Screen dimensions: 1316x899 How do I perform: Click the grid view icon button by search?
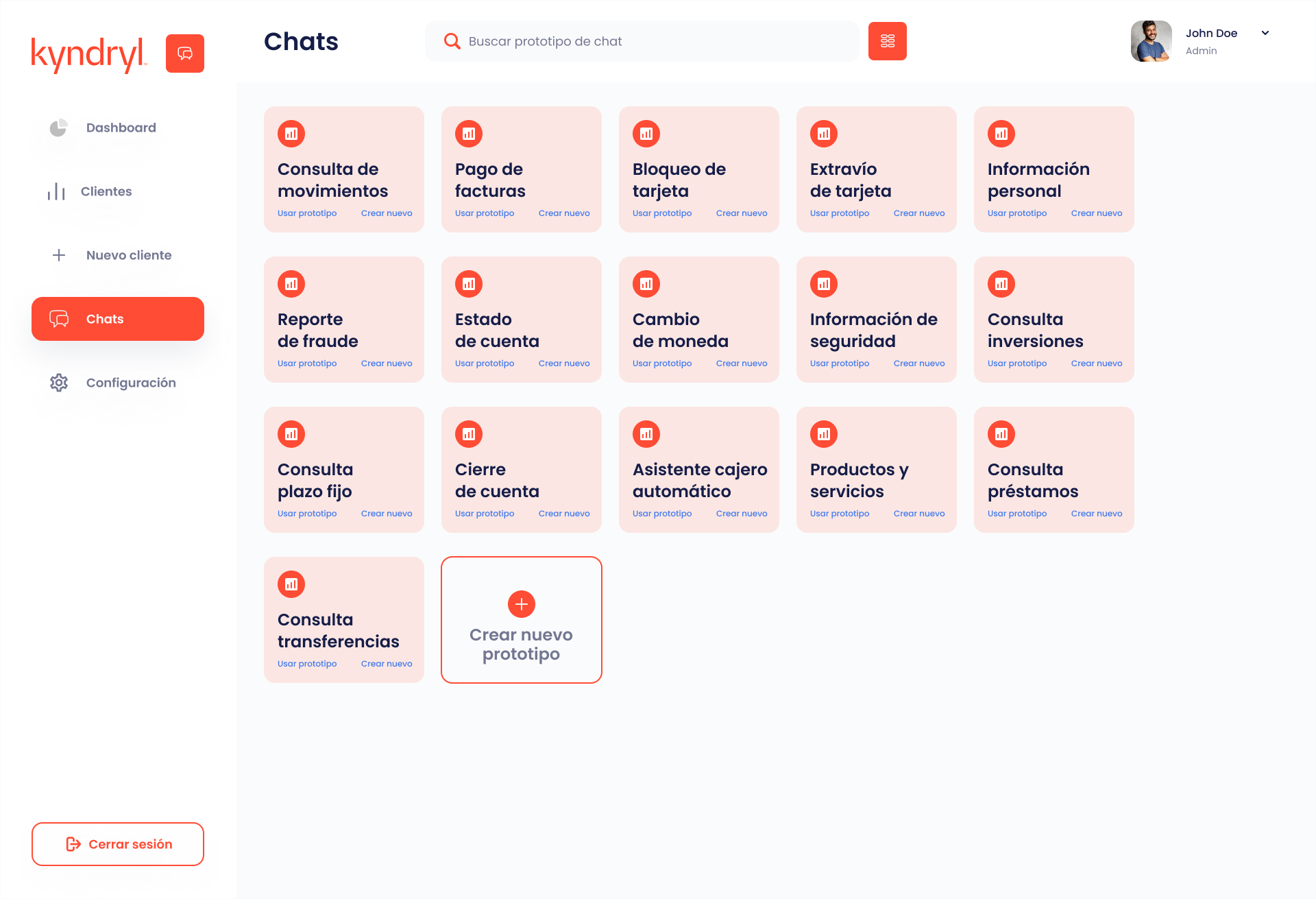pos(888,41)
